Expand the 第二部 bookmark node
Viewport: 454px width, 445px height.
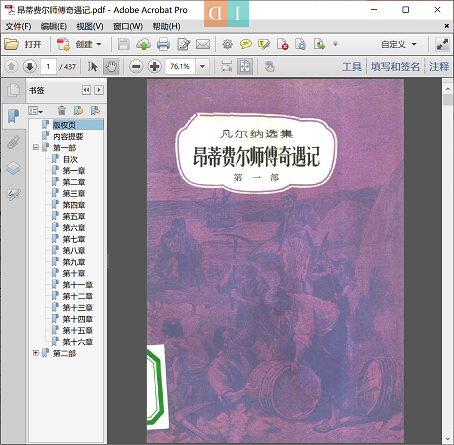point(36,353)
